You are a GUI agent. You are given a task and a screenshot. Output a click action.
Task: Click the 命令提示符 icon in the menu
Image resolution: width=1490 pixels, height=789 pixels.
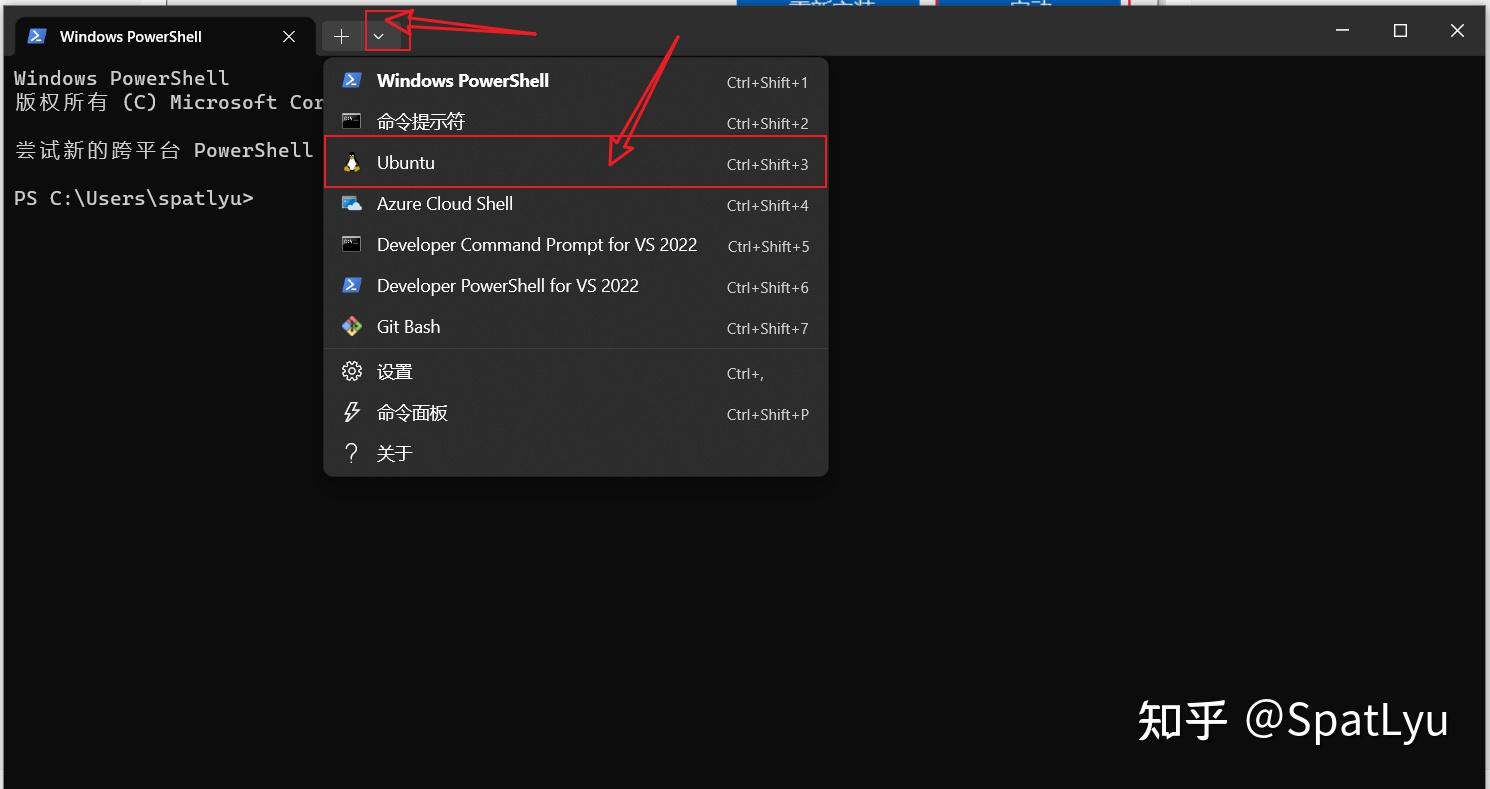351,121
